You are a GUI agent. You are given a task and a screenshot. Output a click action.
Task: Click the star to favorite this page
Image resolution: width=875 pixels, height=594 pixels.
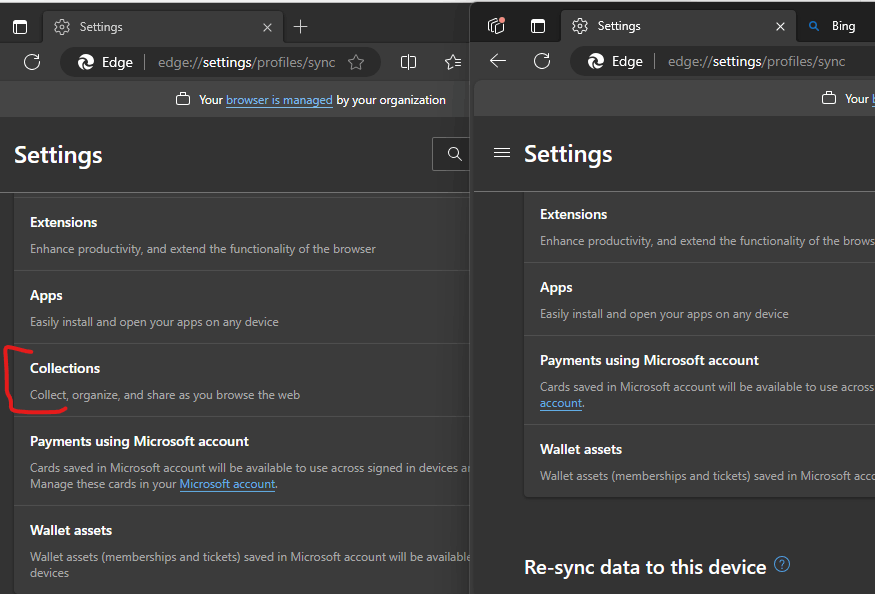356,61
